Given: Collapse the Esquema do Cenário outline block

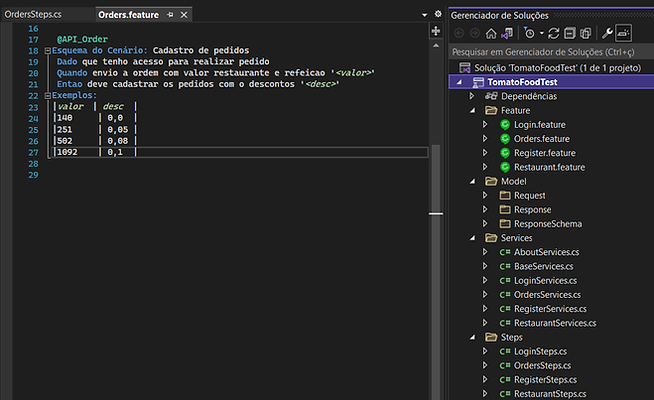Looking at the screenshot, I should [48, 50].
